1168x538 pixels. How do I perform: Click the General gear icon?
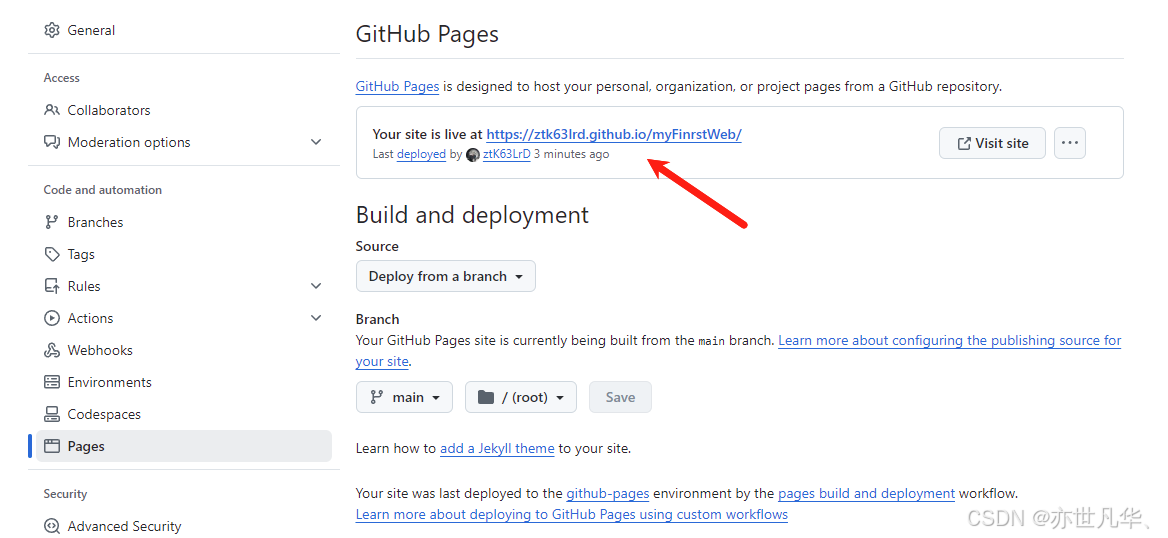click(51, 31)
